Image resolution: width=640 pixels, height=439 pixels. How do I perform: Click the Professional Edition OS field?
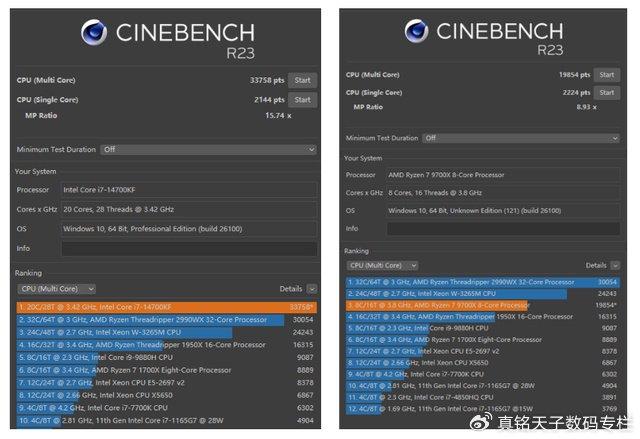coord(189,229)
